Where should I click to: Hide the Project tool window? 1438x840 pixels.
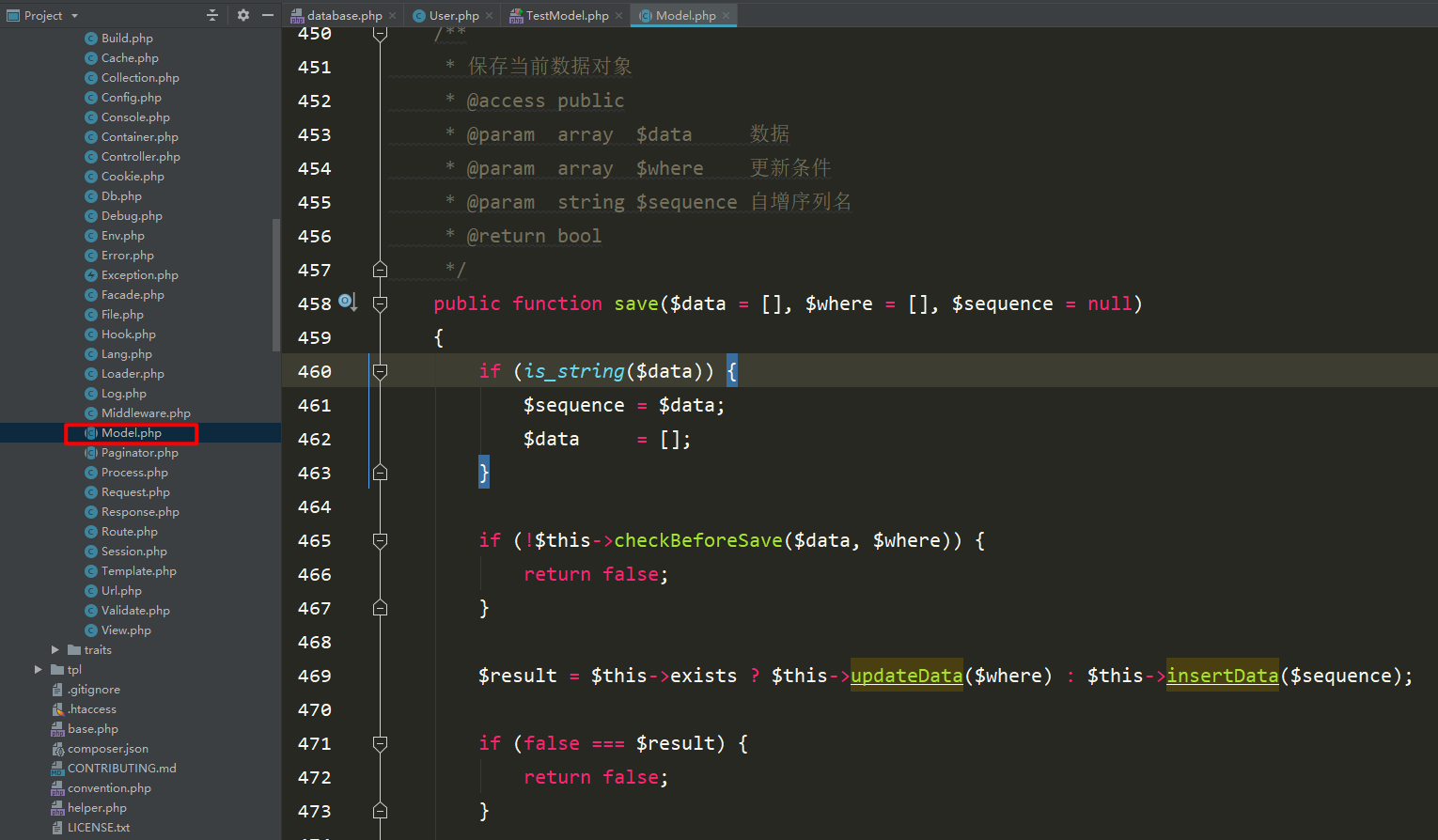coord(268,15)
